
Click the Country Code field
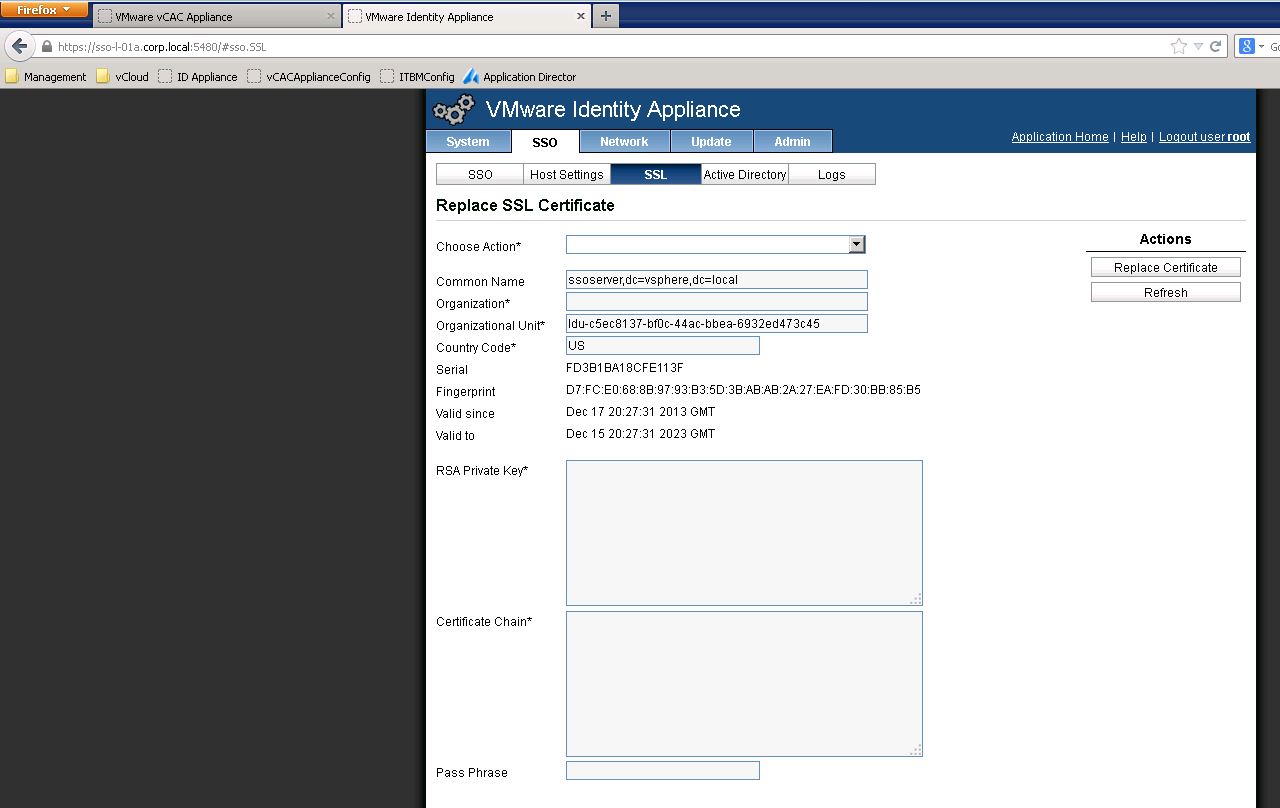(663, 346)
